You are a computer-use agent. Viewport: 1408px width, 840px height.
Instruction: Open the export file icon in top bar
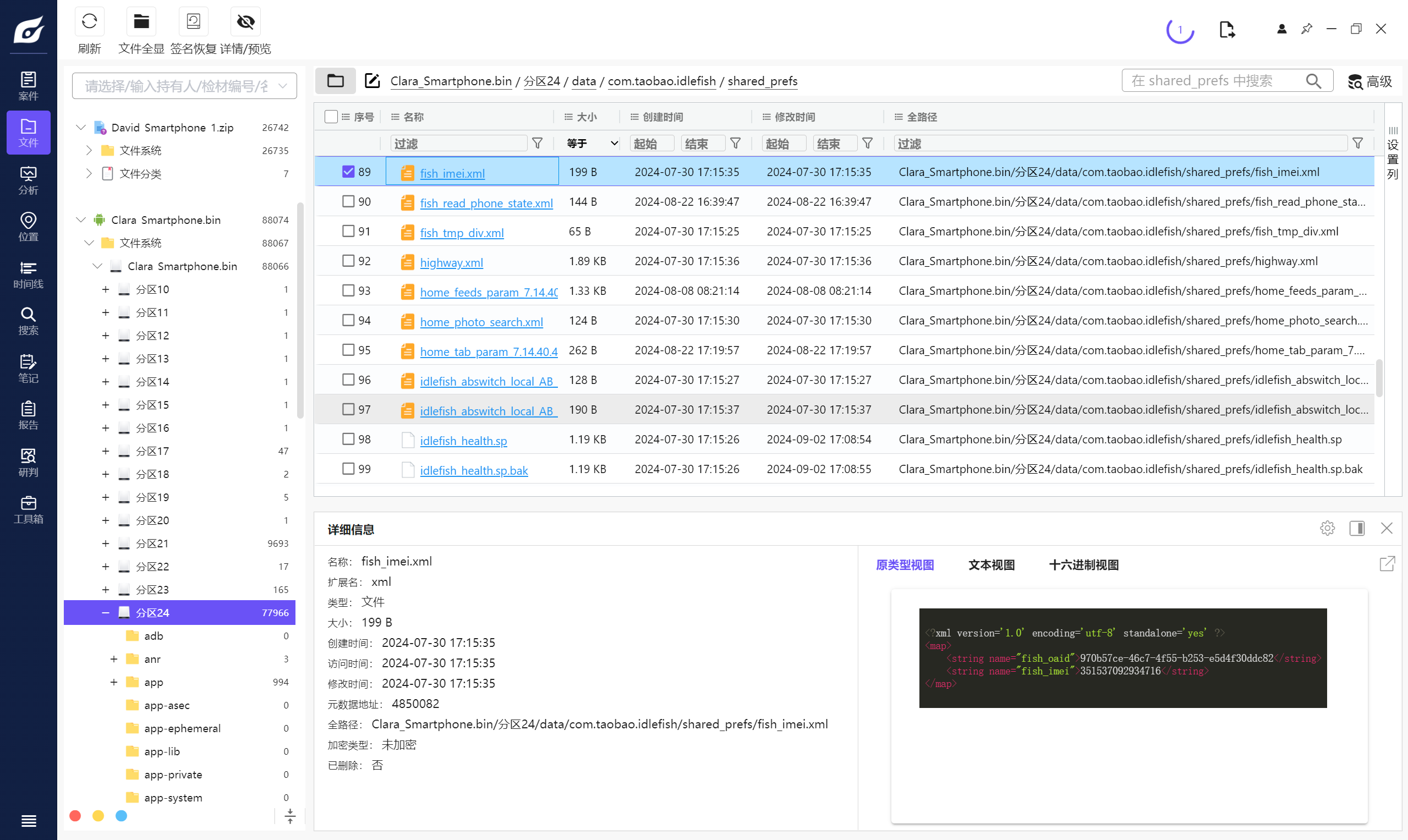[x=1226, y=30]
